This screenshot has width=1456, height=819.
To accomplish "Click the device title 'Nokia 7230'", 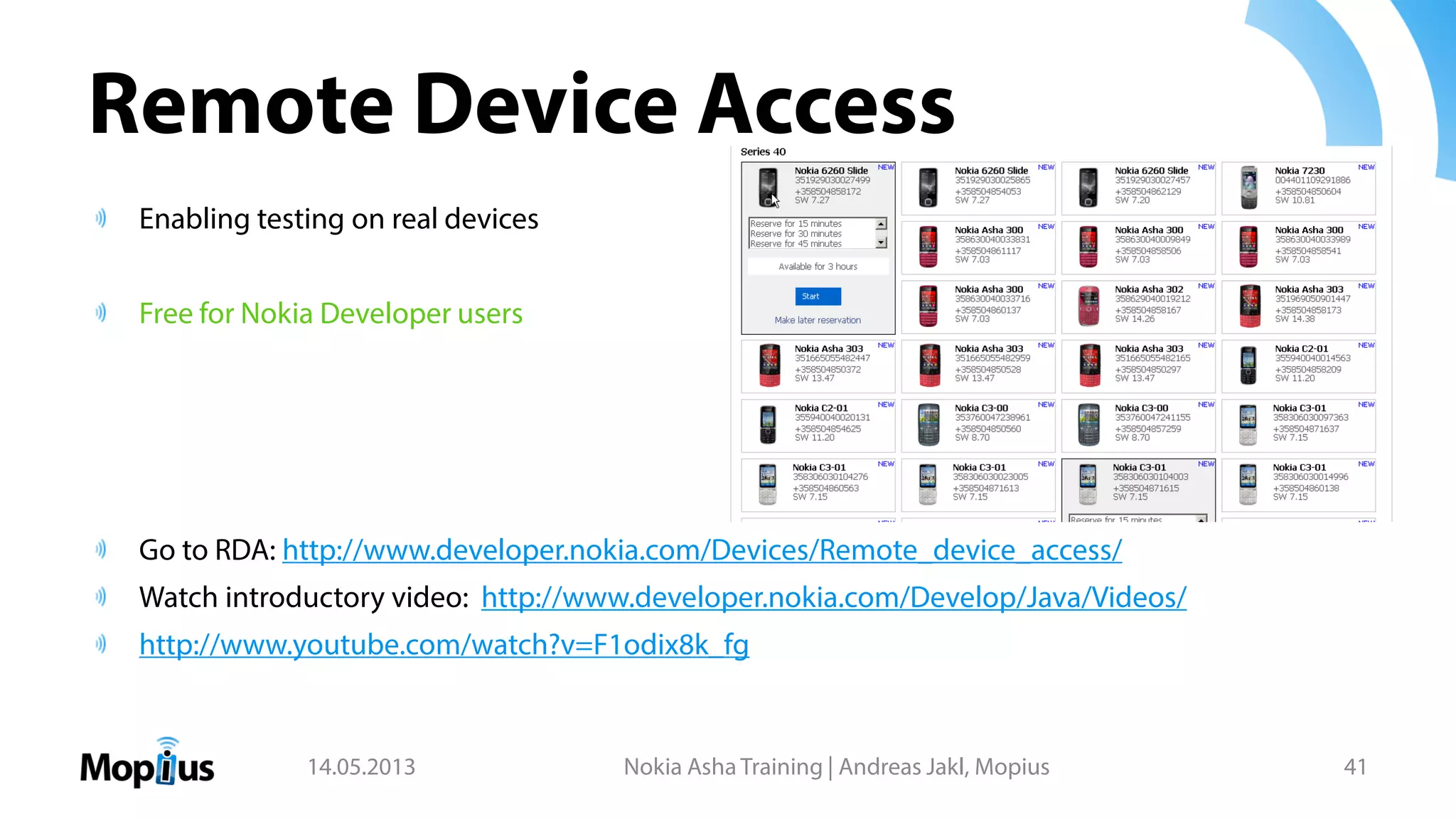I will click(1300, 171).
